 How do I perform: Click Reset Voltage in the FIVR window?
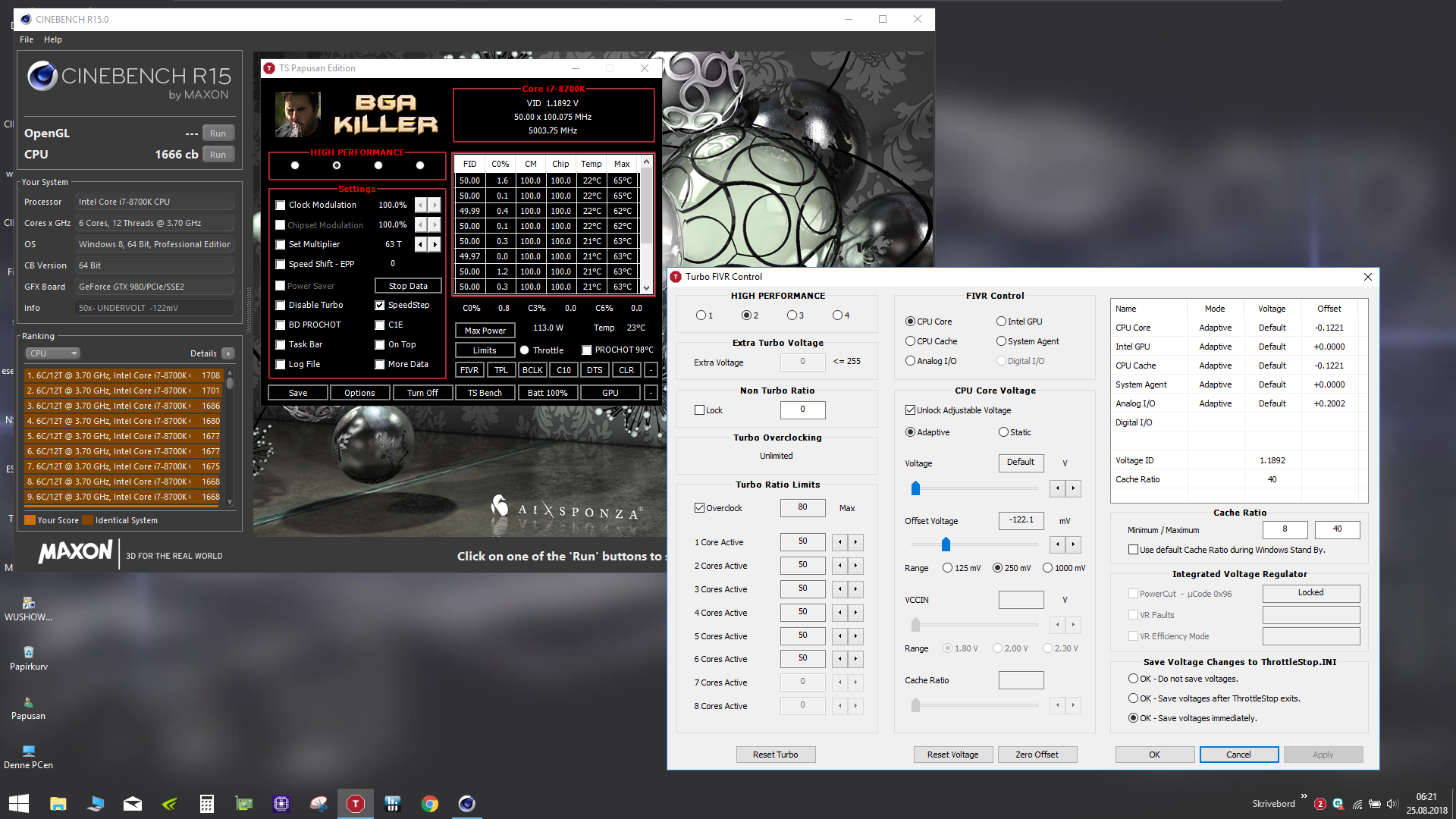point(952,755)
